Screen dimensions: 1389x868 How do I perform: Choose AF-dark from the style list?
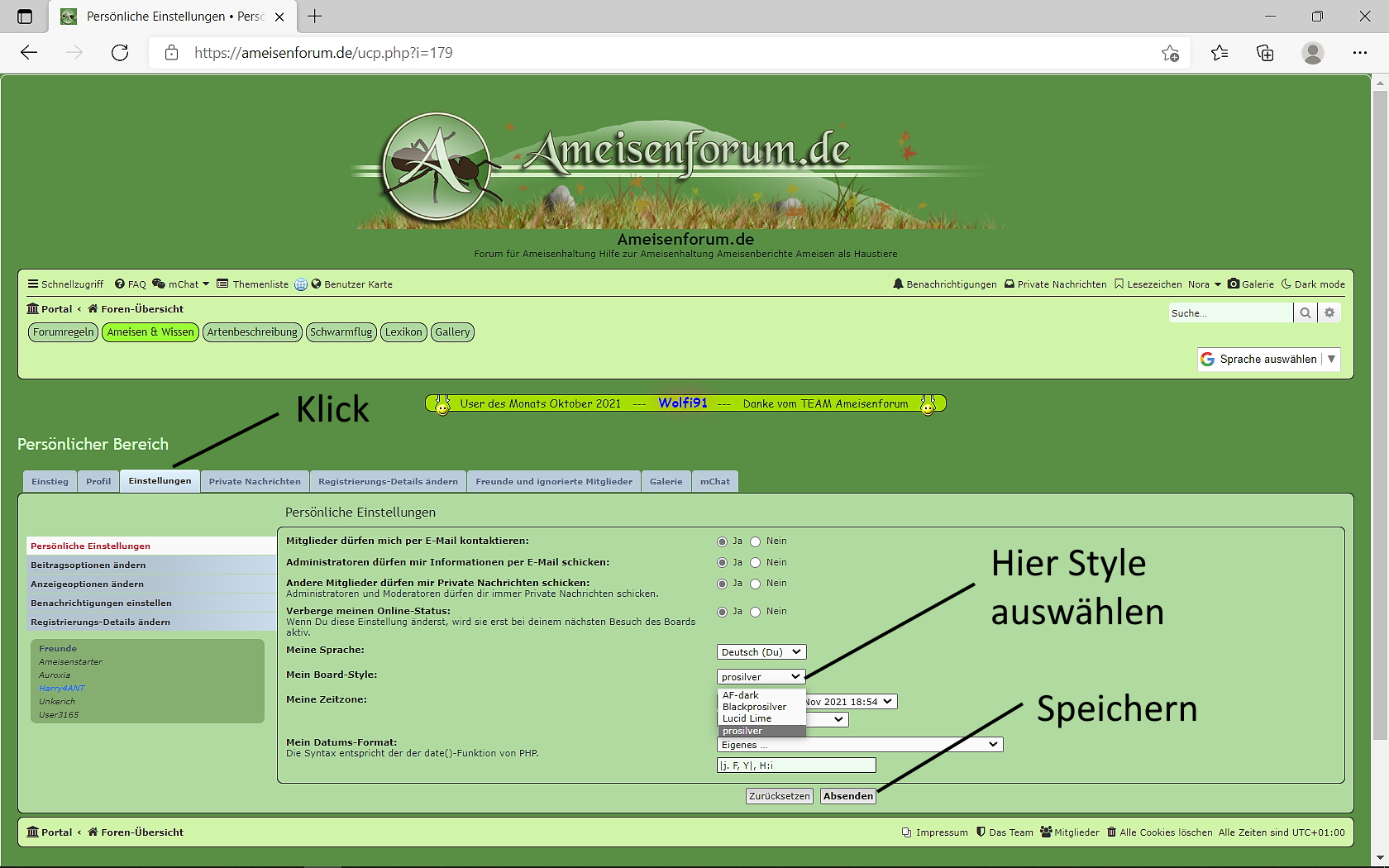point(741,695)
